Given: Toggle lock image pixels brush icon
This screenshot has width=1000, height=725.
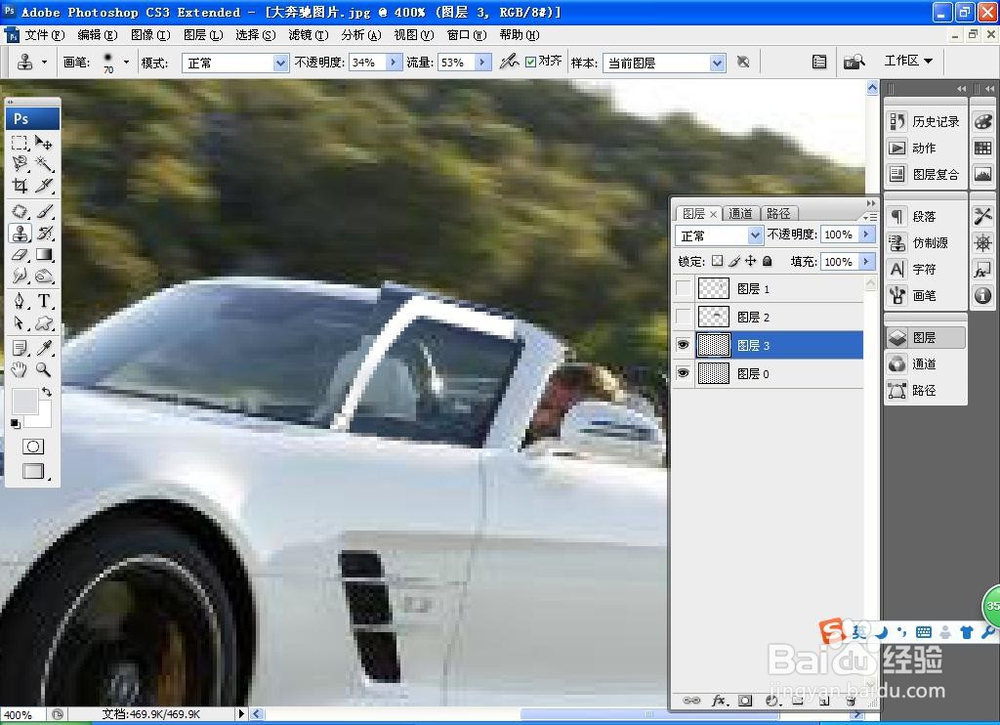Looking at the screenshot, I should (x=734, y=261).
